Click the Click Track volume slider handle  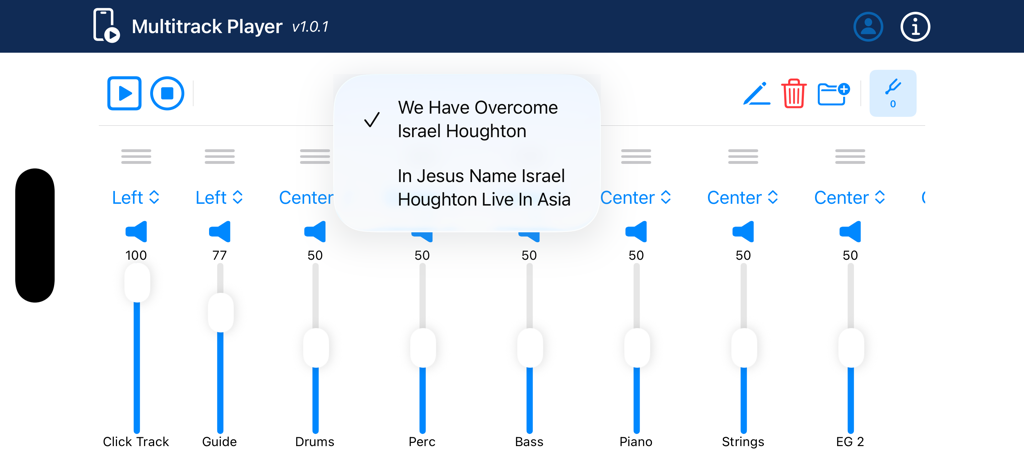pos(137,283)
